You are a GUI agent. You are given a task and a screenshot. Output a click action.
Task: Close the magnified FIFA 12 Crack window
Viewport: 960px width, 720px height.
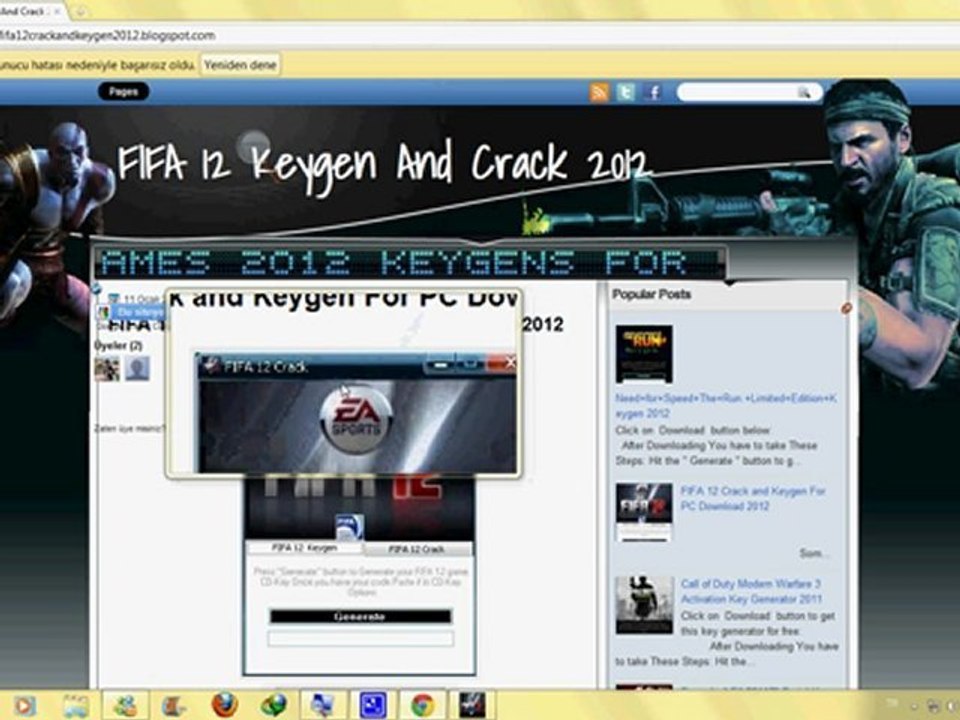502,364
